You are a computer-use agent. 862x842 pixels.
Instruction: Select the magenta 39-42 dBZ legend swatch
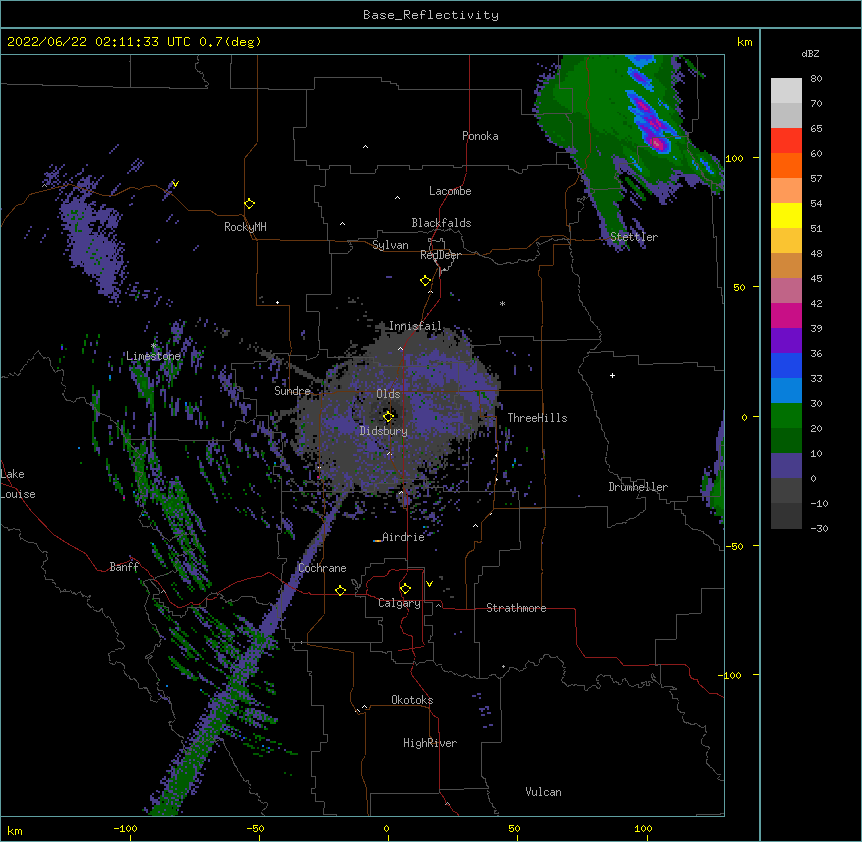pyautogui.click(x=786, y=315)
